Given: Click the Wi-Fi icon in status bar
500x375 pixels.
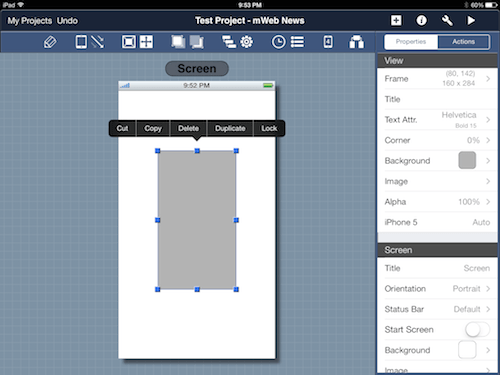Looking at the screenshot, I should (21, 5).
